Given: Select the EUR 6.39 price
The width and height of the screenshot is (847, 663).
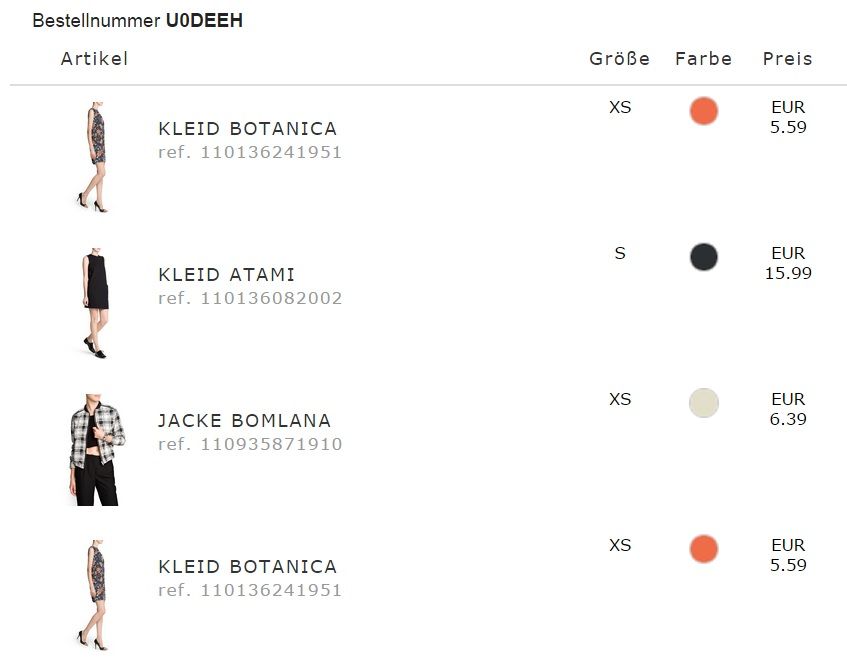Looking at the screenshot, I should click(x=788, y=409).
